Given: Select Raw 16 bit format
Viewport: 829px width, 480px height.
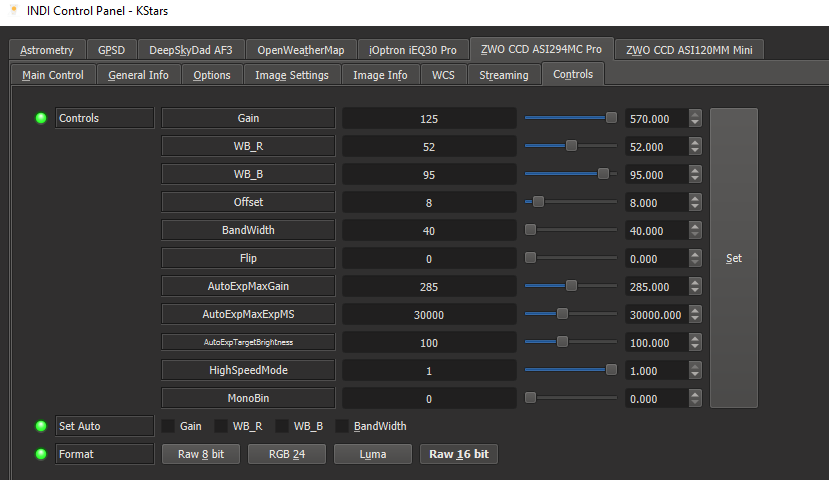Looking at the screenshot, I should tap(459, 454).
